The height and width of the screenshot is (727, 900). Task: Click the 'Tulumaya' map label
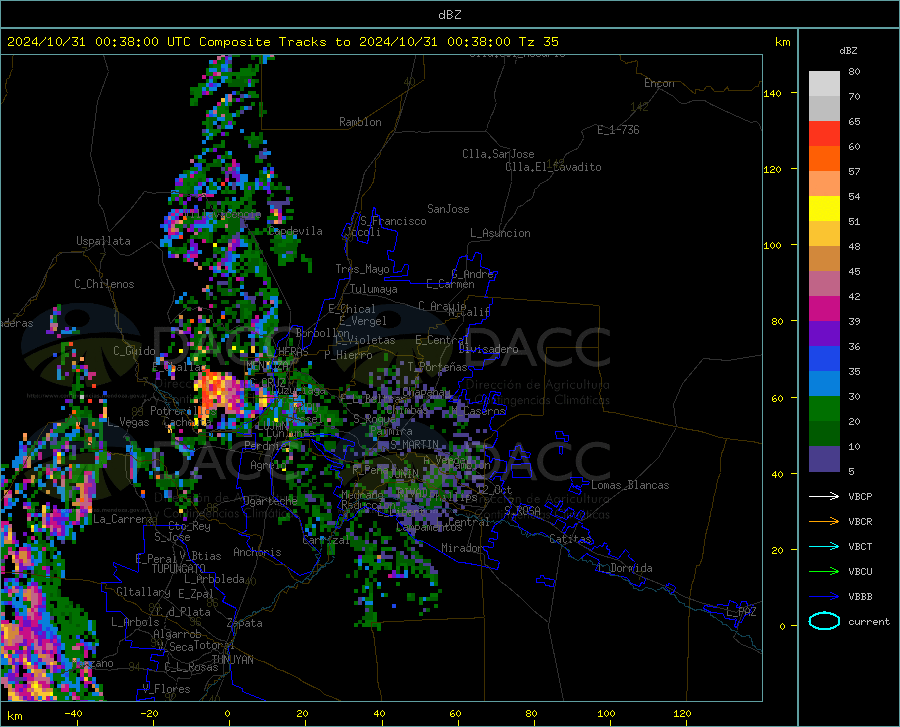(374, 289)
